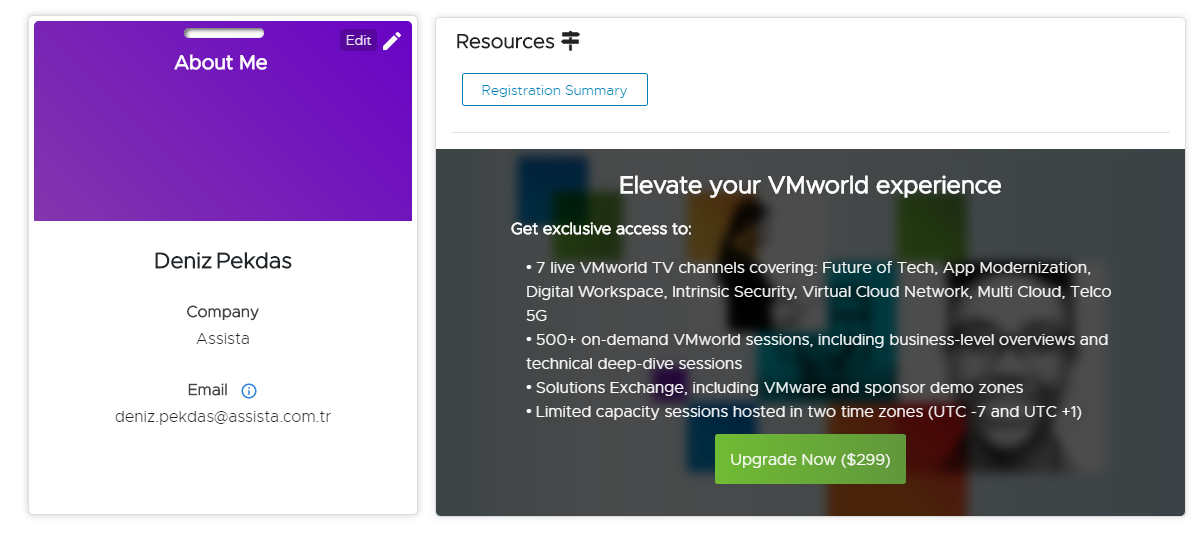This screenshot has height=535, width=1196.
Task: Click the Edit label on the profile banner
Action: pos(358,41)
